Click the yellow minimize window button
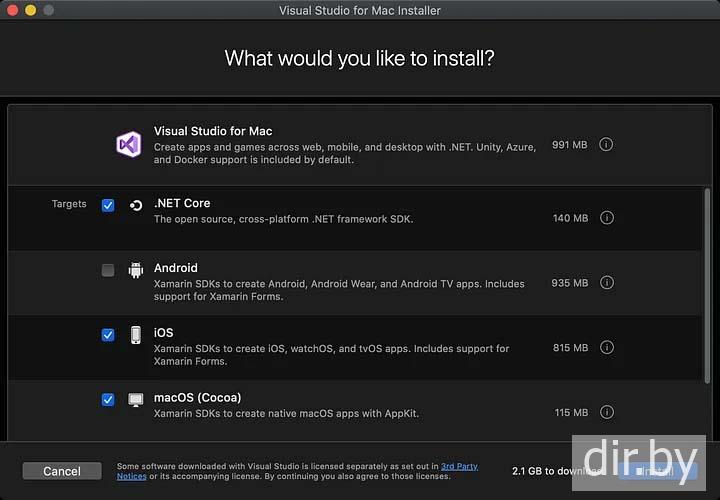This screenshot has width=720, height=500. tap(30, 10)
